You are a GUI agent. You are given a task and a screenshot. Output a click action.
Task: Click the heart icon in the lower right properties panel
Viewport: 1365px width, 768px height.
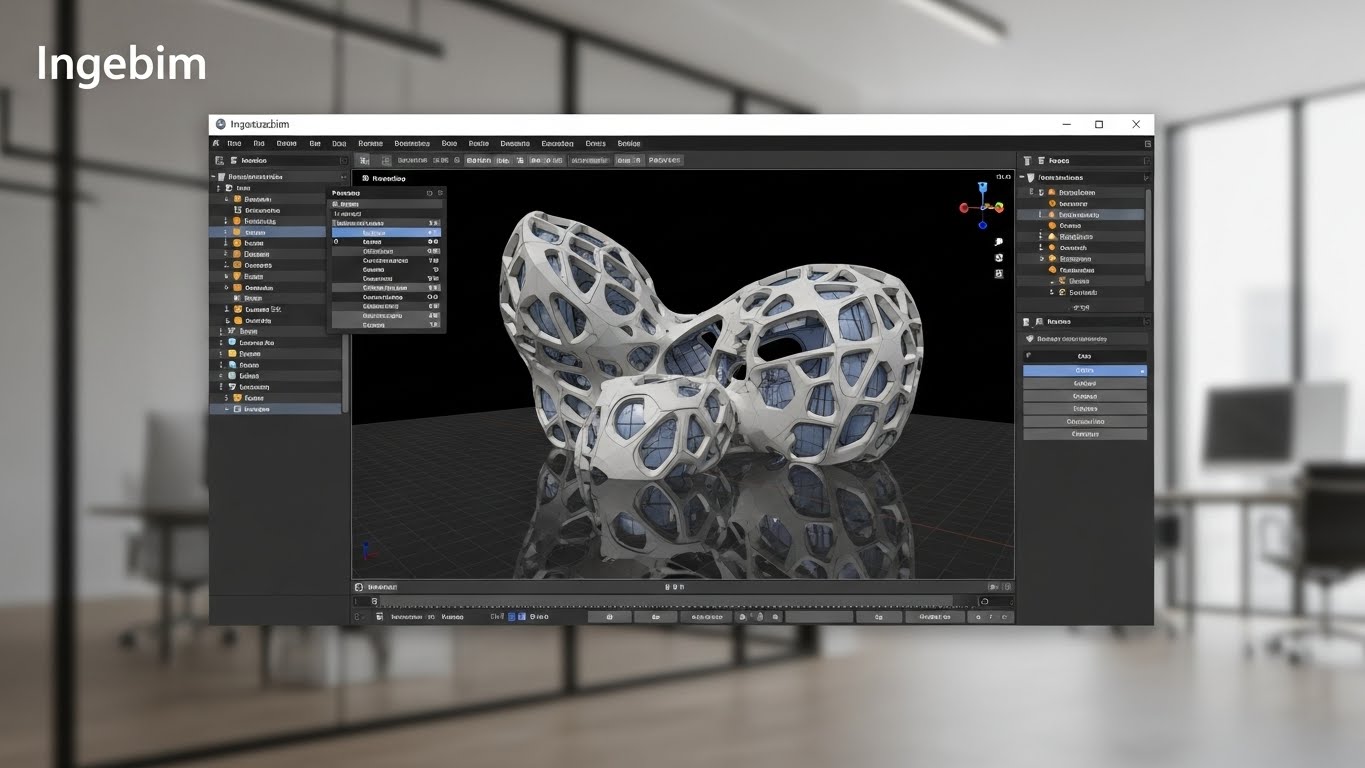point(1029,339)
